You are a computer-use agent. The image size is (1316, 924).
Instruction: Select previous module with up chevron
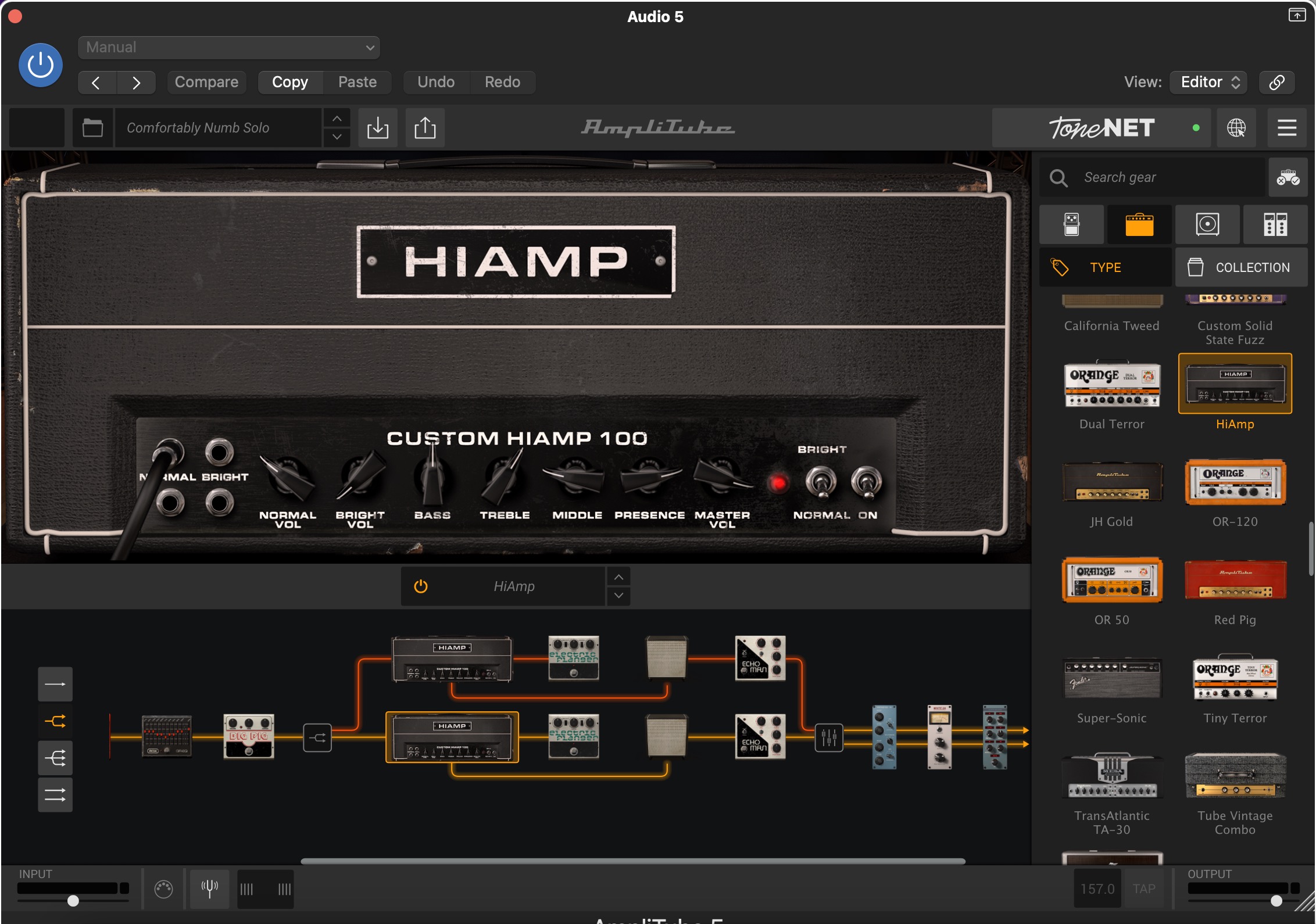point(618,577)
